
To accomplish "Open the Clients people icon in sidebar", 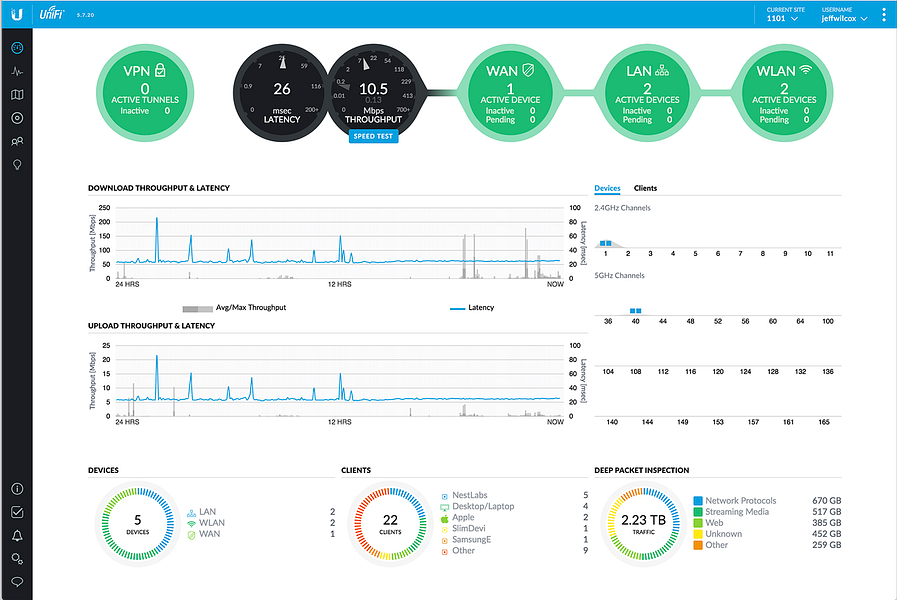I will pos(17,141).
